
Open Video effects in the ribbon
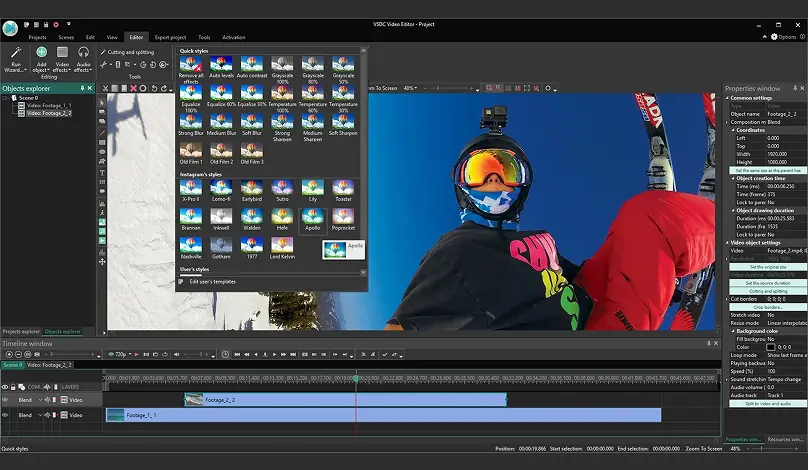(62, 59)
